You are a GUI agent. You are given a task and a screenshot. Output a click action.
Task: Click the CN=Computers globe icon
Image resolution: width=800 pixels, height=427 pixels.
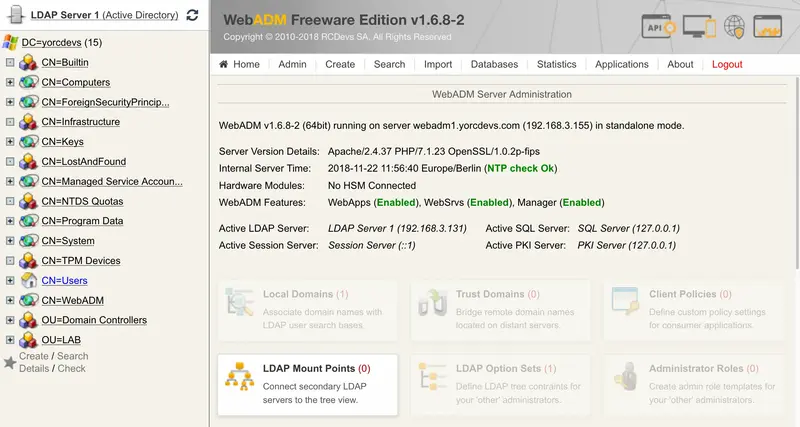point(28,82)
